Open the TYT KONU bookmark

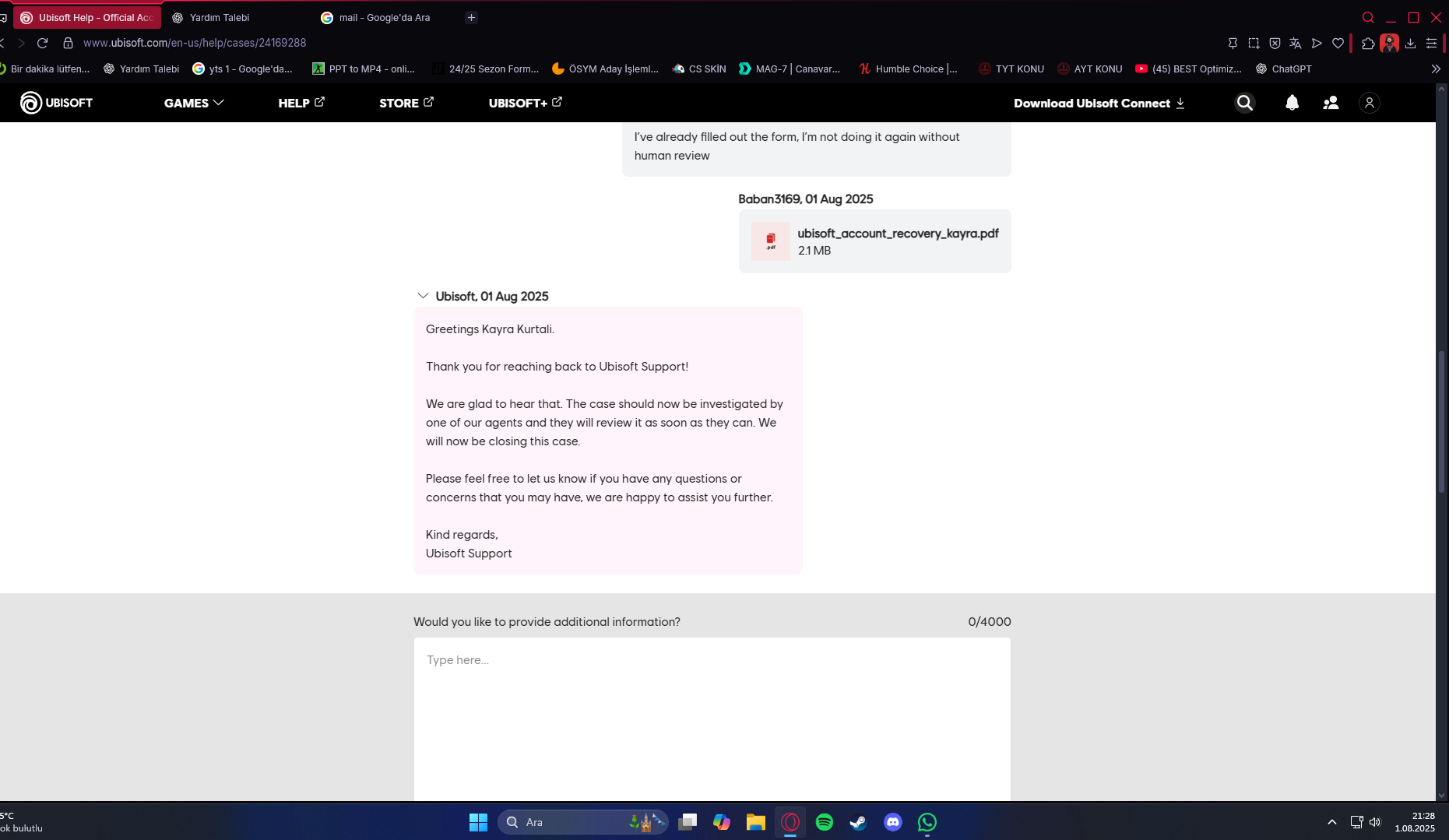coord(1011,69)
